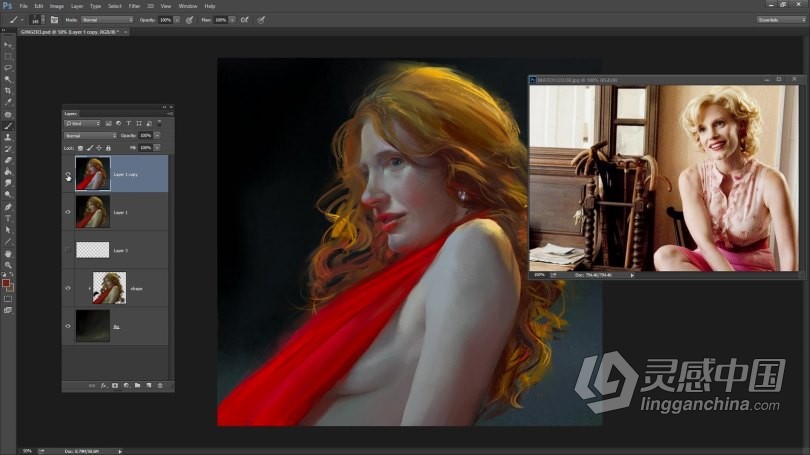Add layer style fx icon
810x455 pixels.
tap(103, 385)
